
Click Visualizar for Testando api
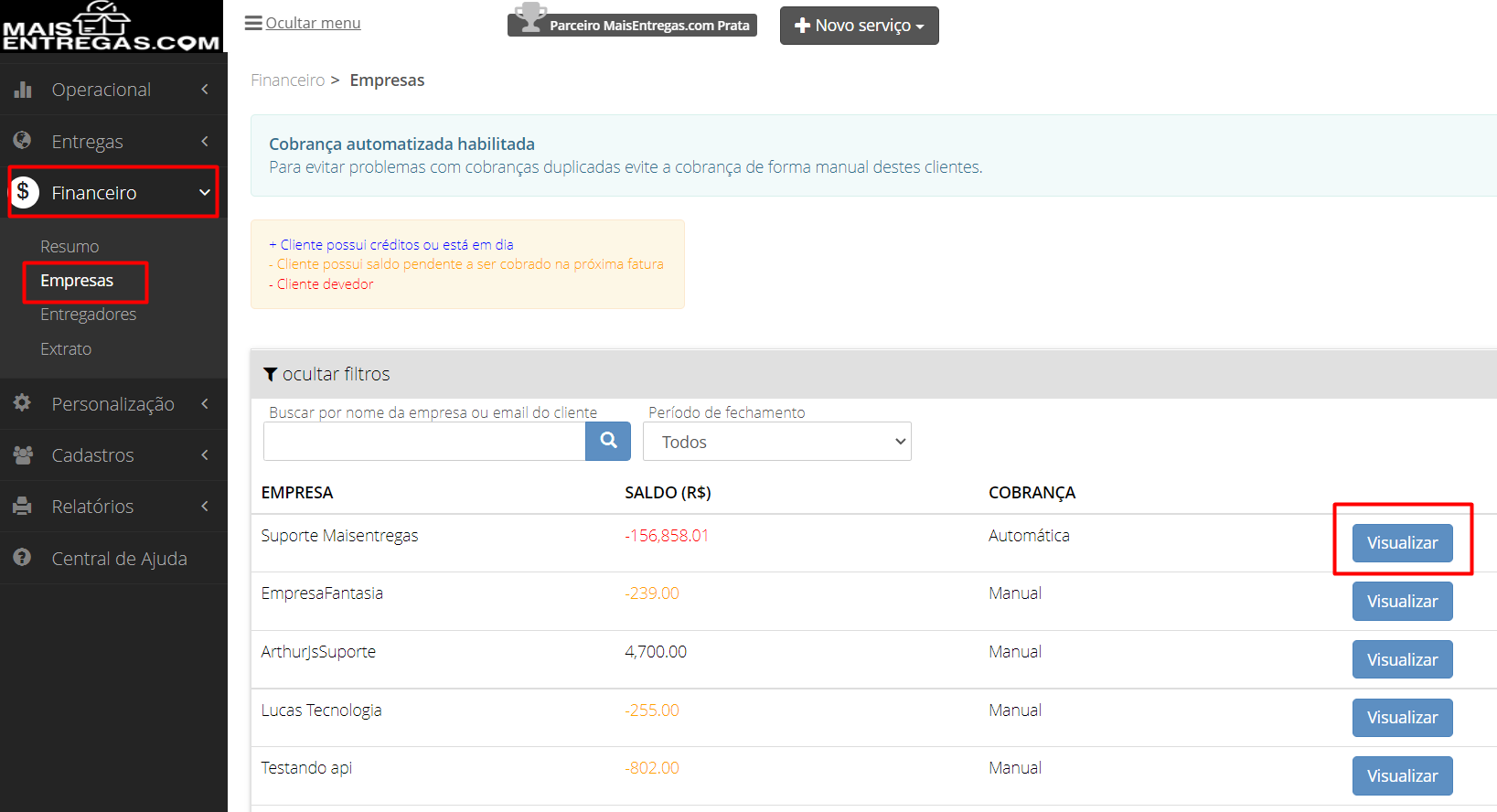[1403, 776]
